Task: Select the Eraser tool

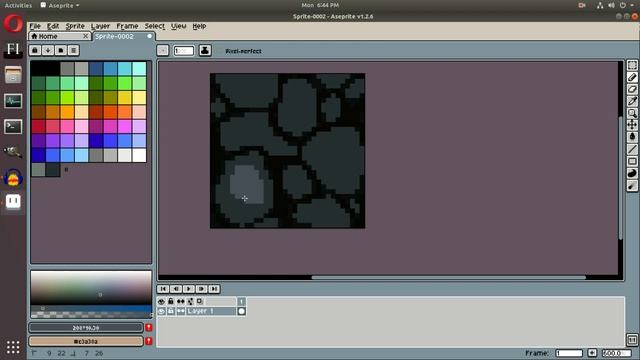Action: click(632, 89)
